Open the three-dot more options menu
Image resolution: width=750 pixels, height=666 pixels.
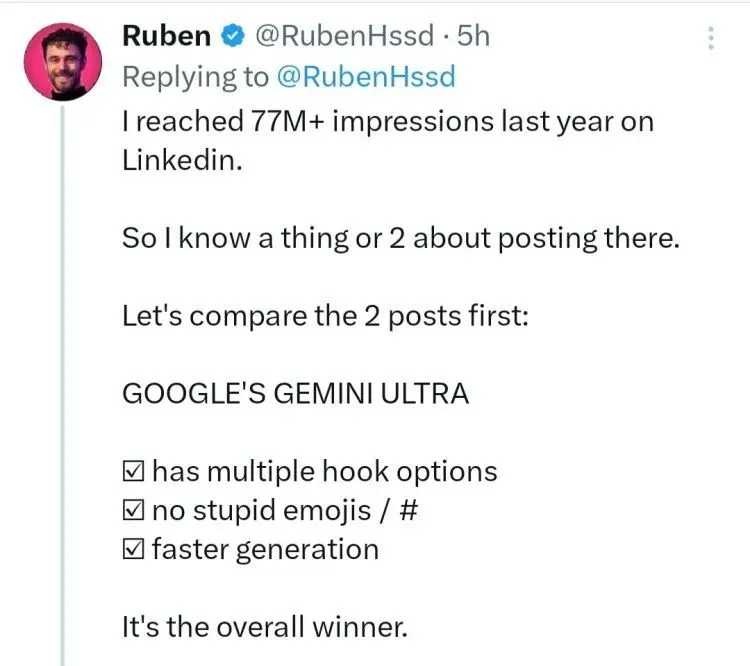pos(711,38)
